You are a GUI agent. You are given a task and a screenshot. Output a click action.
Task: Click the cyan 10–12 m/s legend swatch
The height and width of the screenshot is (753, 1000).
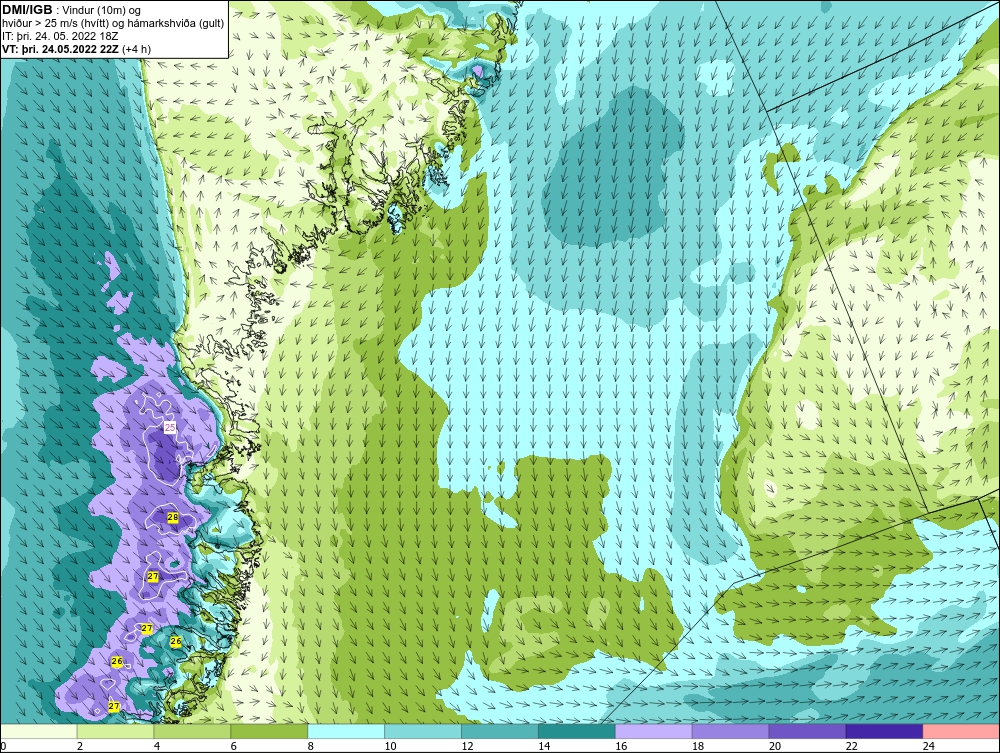(423, 731)
